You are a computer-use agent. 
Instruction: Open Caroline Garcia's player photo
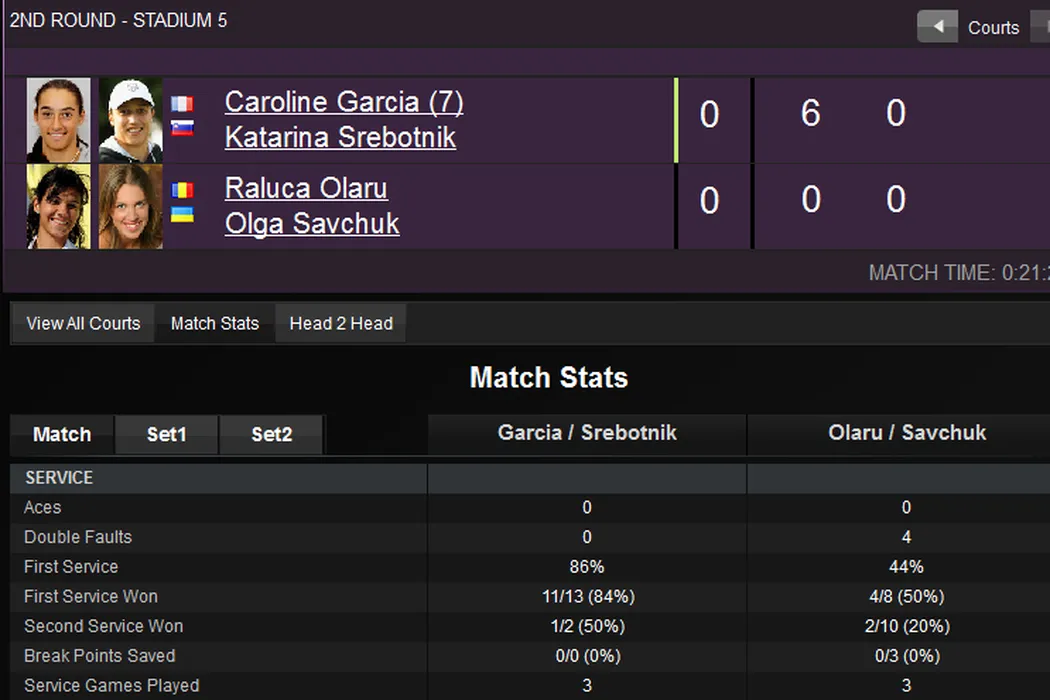[x=58, y=120]
